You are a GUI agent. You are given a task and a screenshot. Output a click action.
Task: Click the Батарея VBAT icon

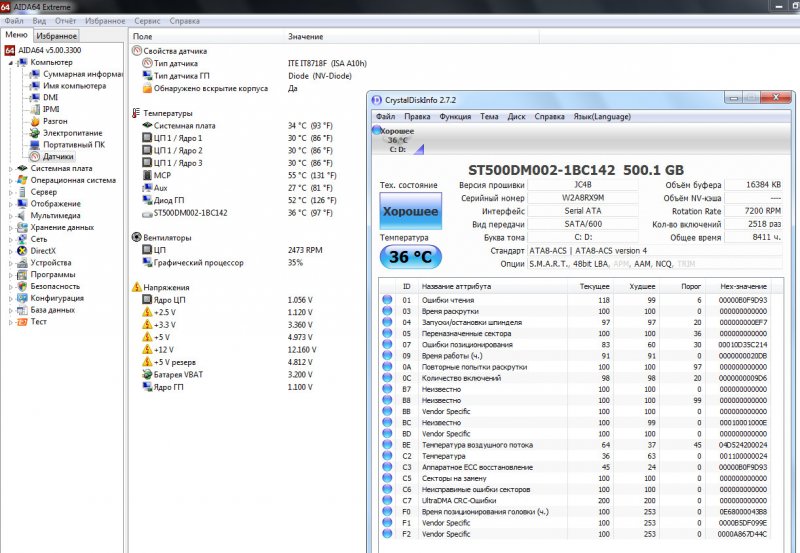click(x=147, y=374)
